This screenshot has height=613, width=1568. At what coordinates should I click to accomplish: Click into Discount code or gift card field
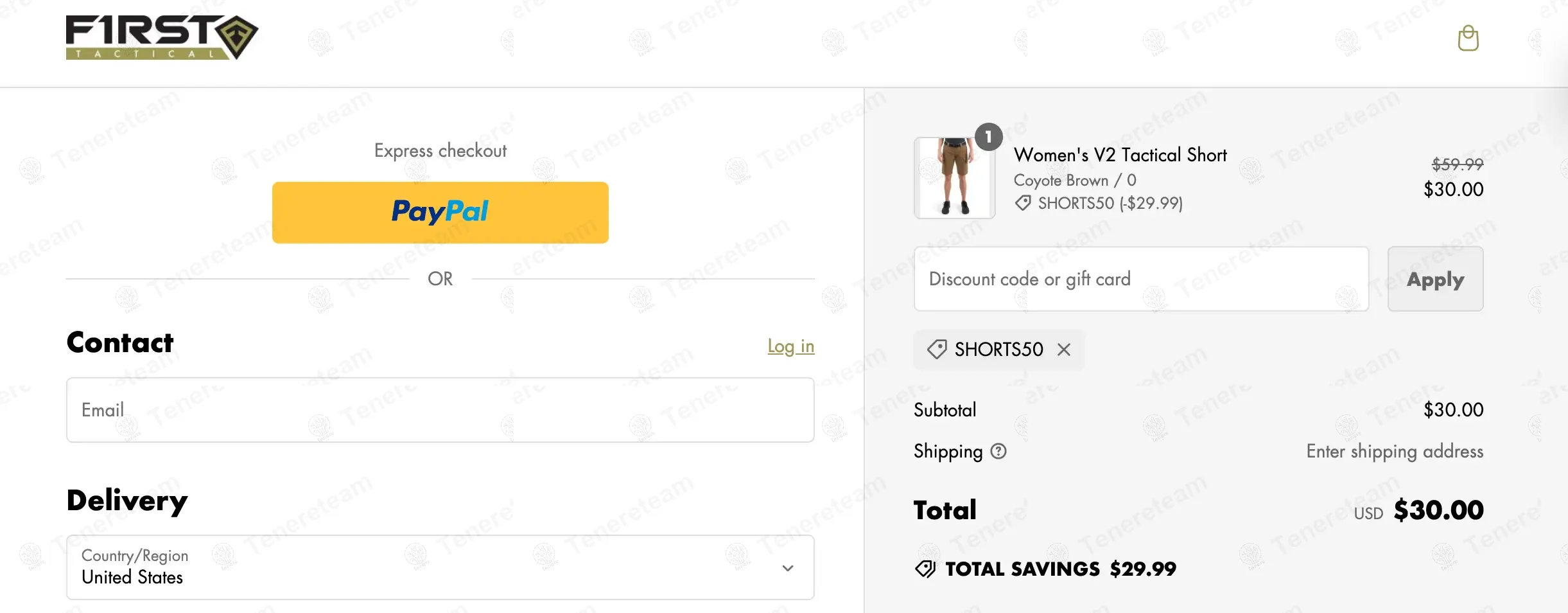pos(1140,279)
